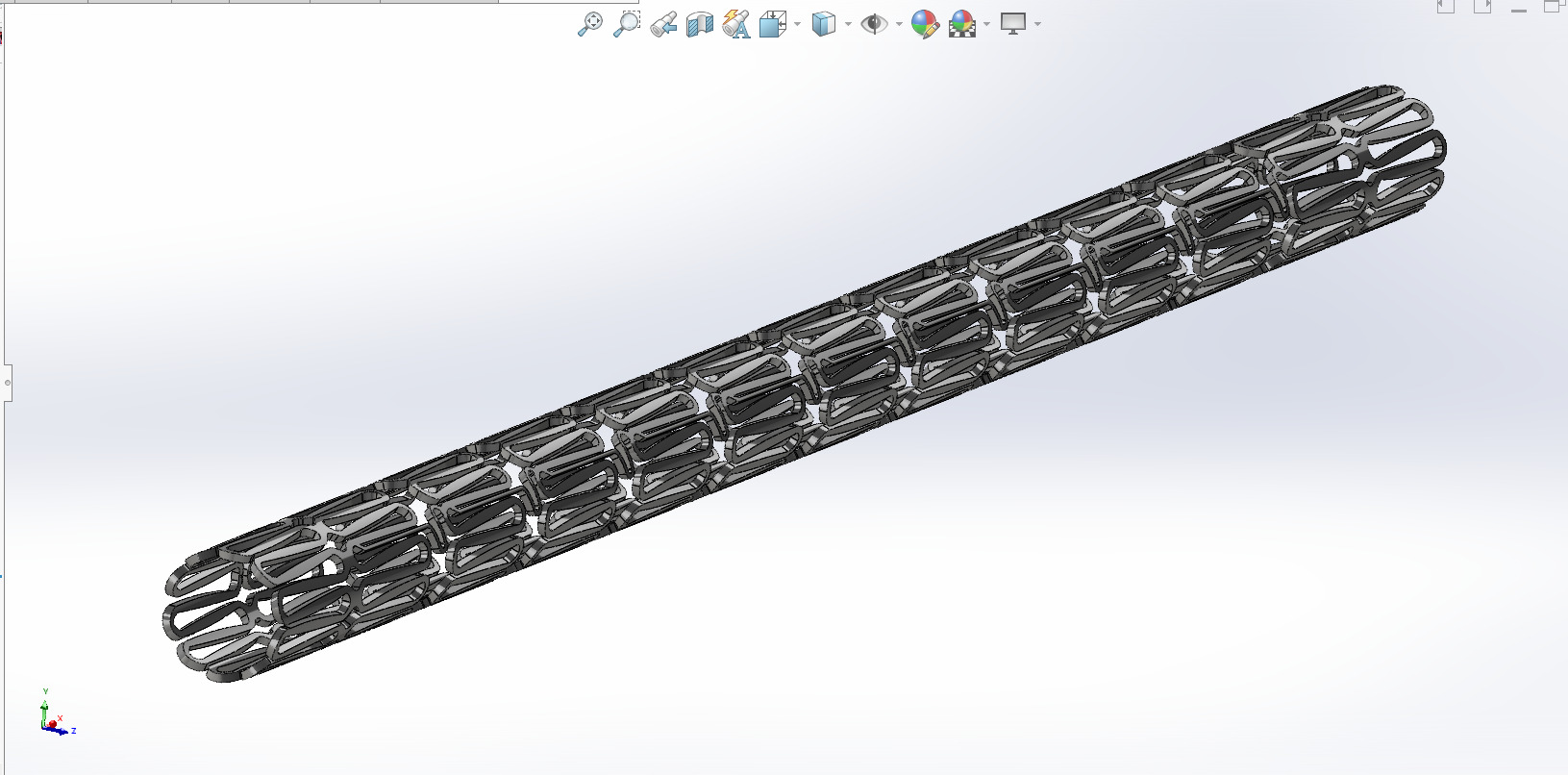Expand the View Settings dropdown arrow
1568x775 pixels.
1037,24
